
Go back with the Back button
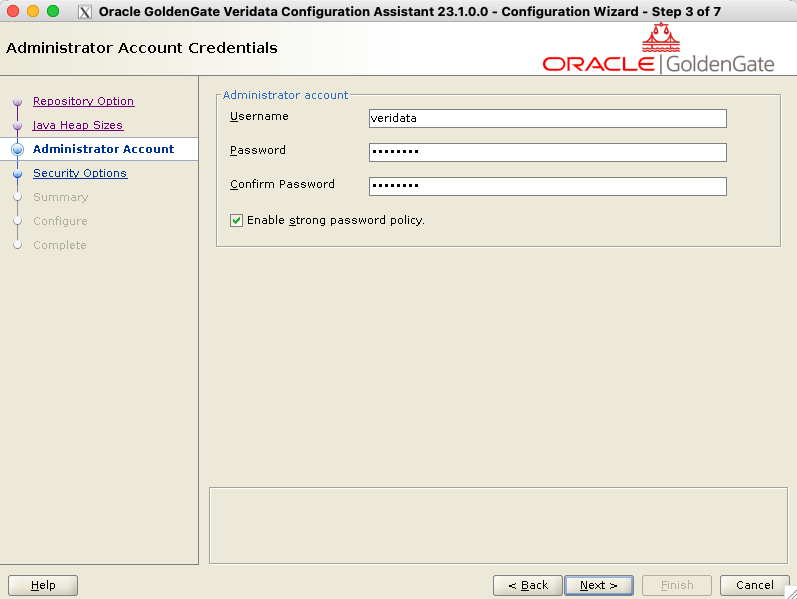(x=528, y=585)
